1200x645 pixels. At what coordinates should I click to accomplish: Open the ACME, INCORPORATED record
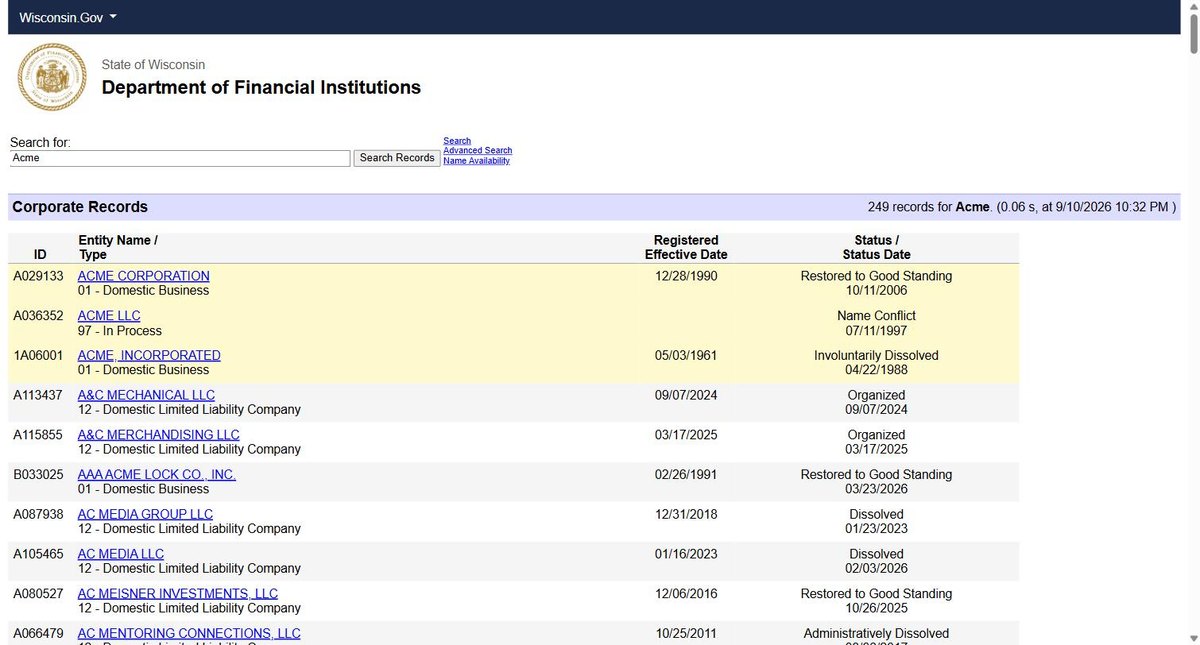[149, 356]
